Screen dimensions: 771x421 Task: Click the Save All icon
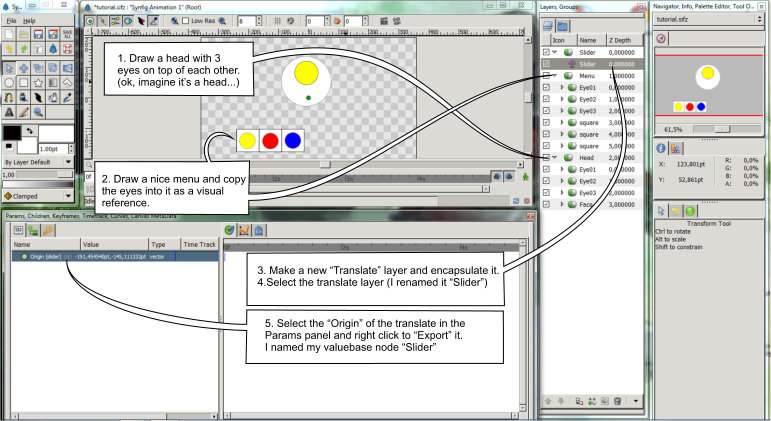(68, 33)
